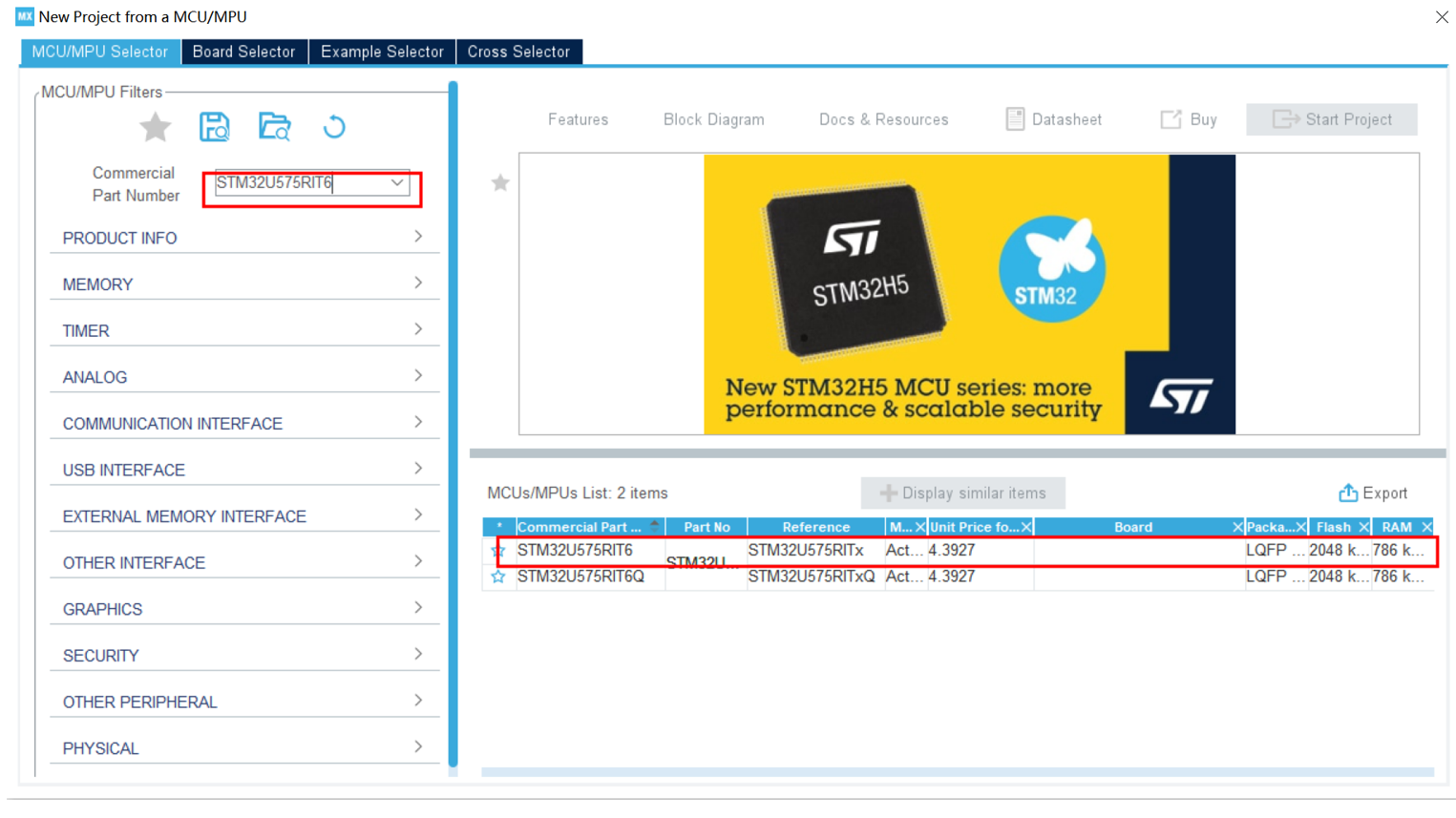Click the save search icon

[215, 127]
